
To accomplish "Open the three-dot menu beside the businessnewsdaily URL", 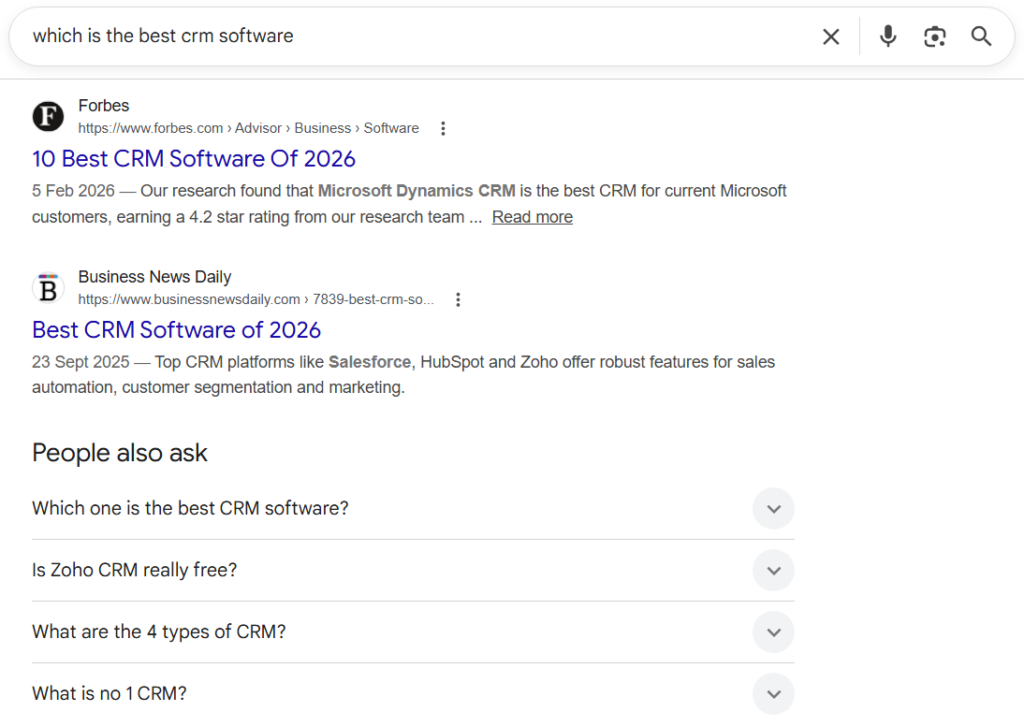I will 458,300.
